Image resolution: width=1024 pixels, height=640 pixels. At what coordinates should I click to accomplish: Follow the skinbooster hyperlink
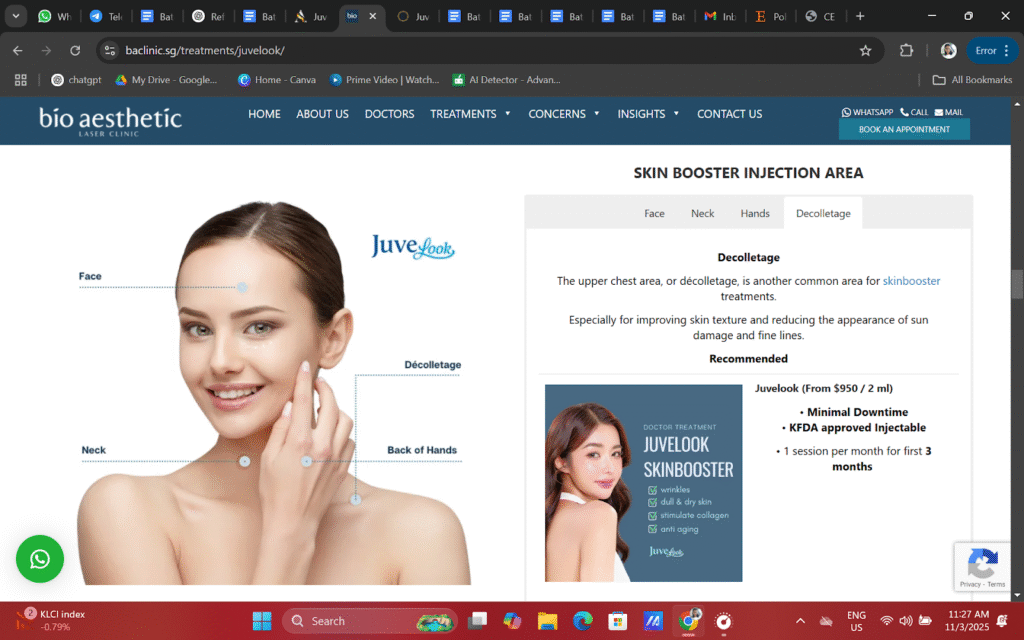911,281
